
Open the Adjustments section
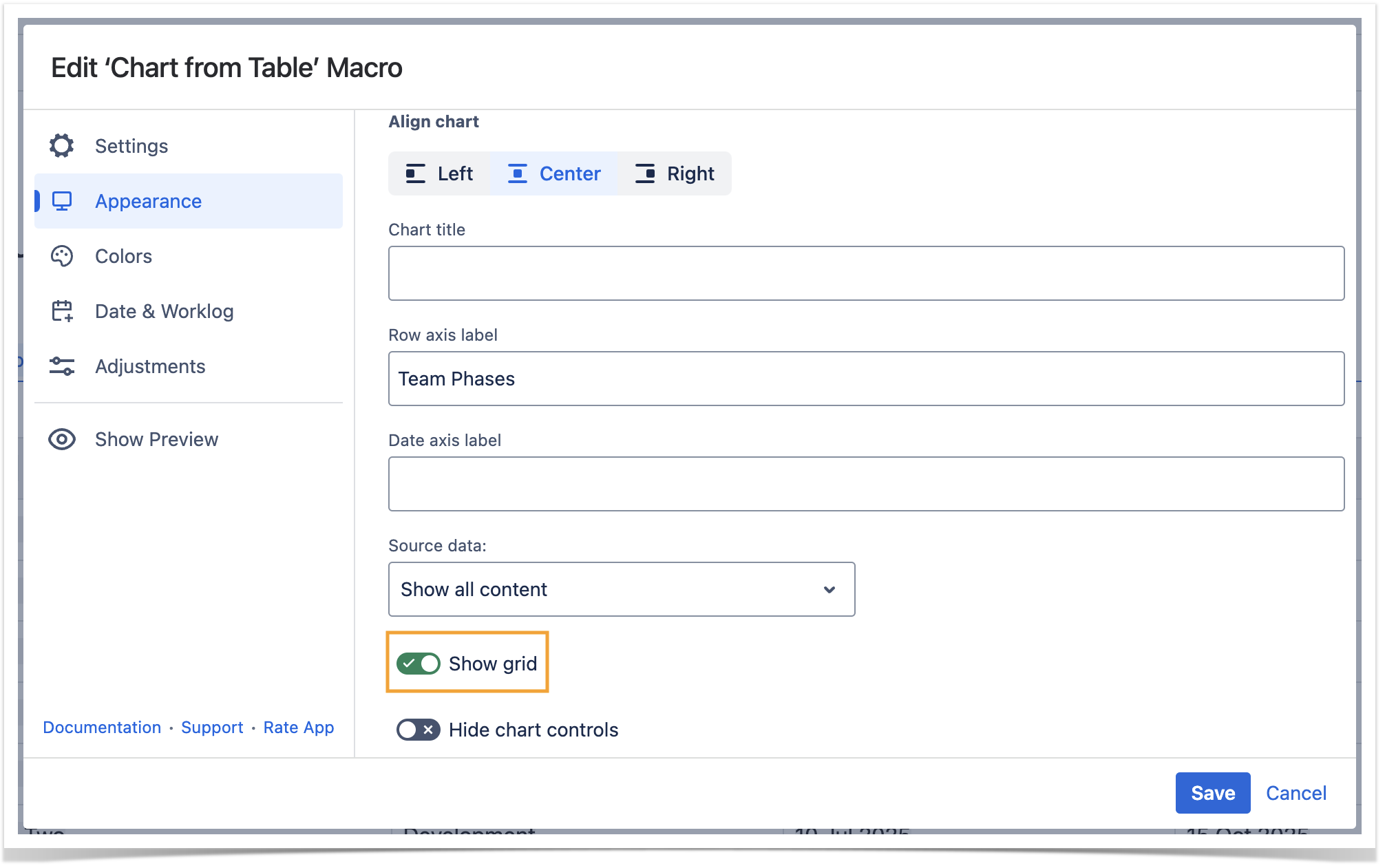click(x=150, y=366)
